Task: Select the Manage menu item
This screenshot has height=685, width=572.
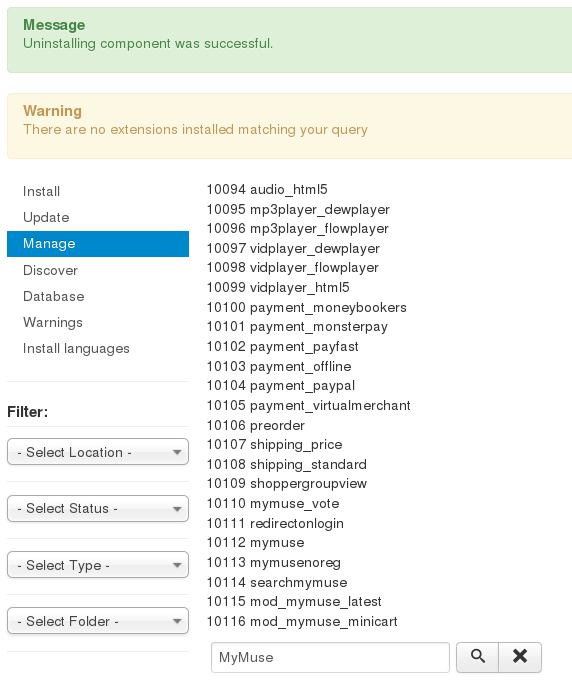Action: point(98,244)
